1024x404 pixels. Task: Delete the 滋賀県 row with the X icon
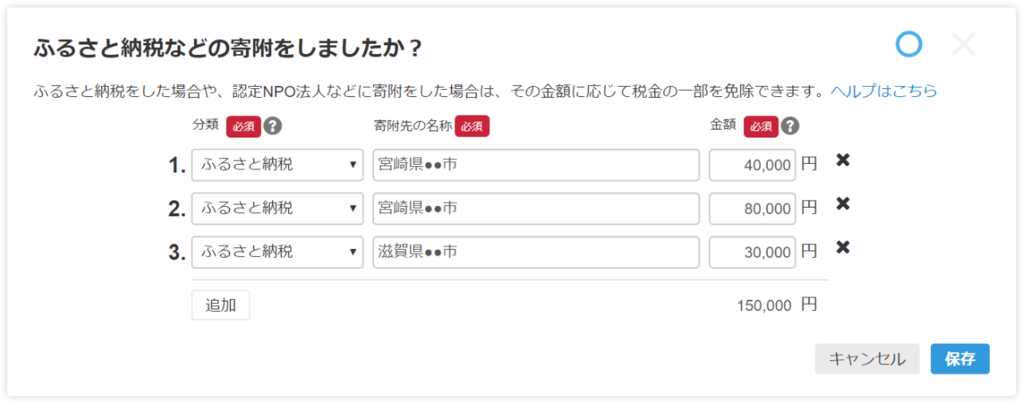coord(843,248)
